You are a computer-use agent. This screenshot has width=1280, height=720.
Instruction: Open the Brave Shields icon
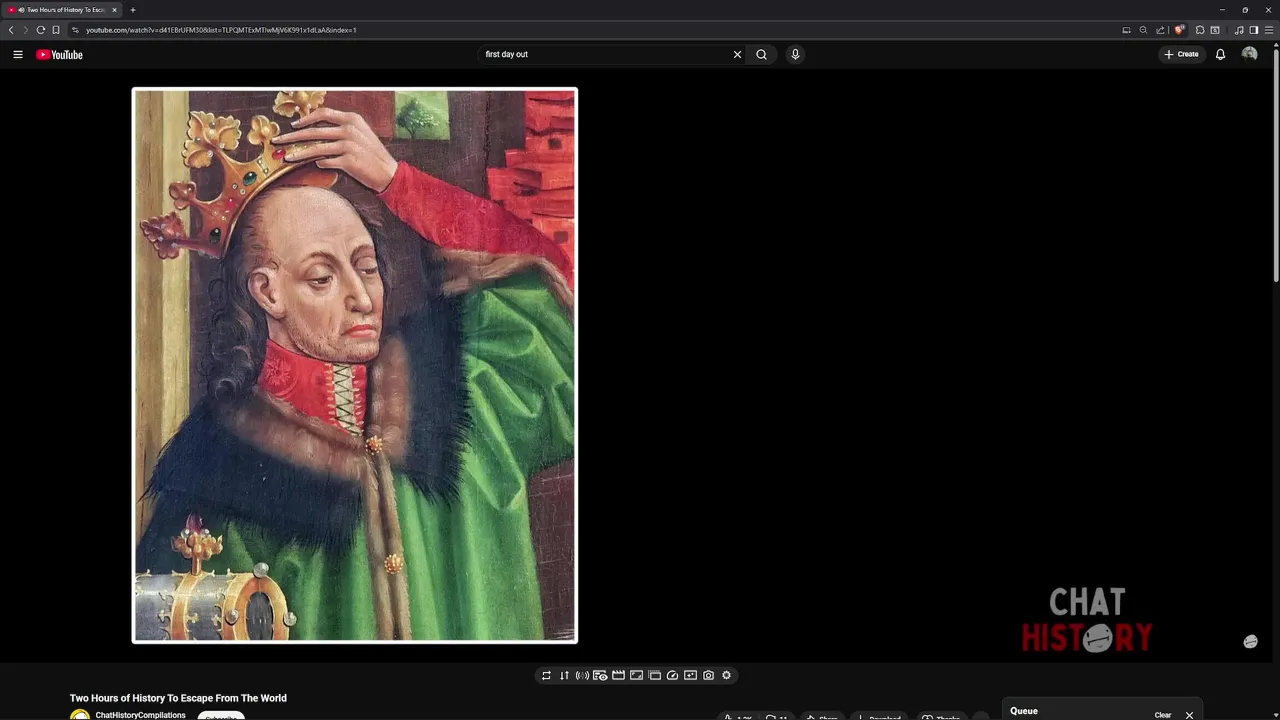1179,30
